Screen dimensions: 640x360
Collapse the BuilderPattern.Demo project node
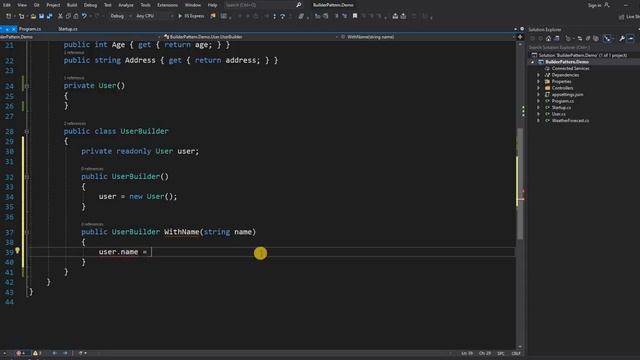[532, 62]
